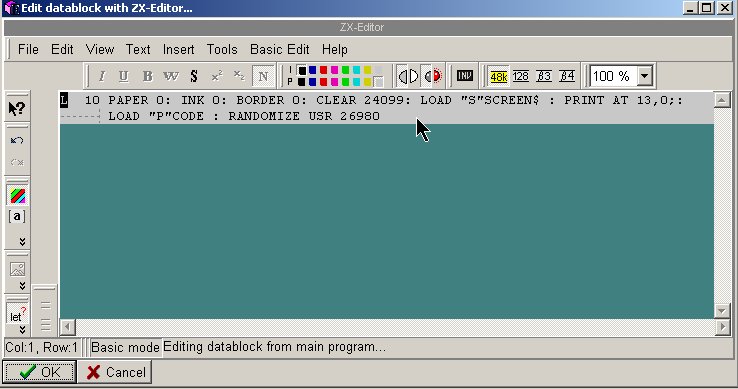Expand chevron below the [a] icon
The height and width of the screenshot is (389, 738).
pos(22,242)
